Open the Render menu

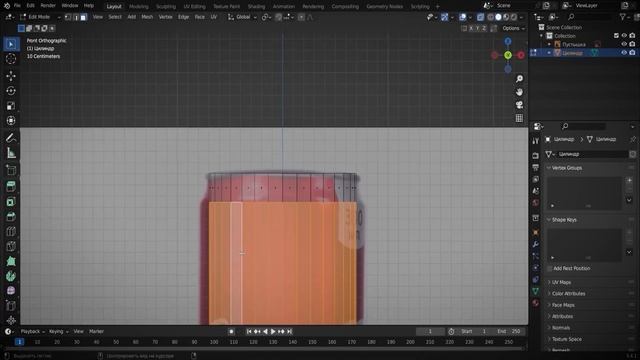48,6
